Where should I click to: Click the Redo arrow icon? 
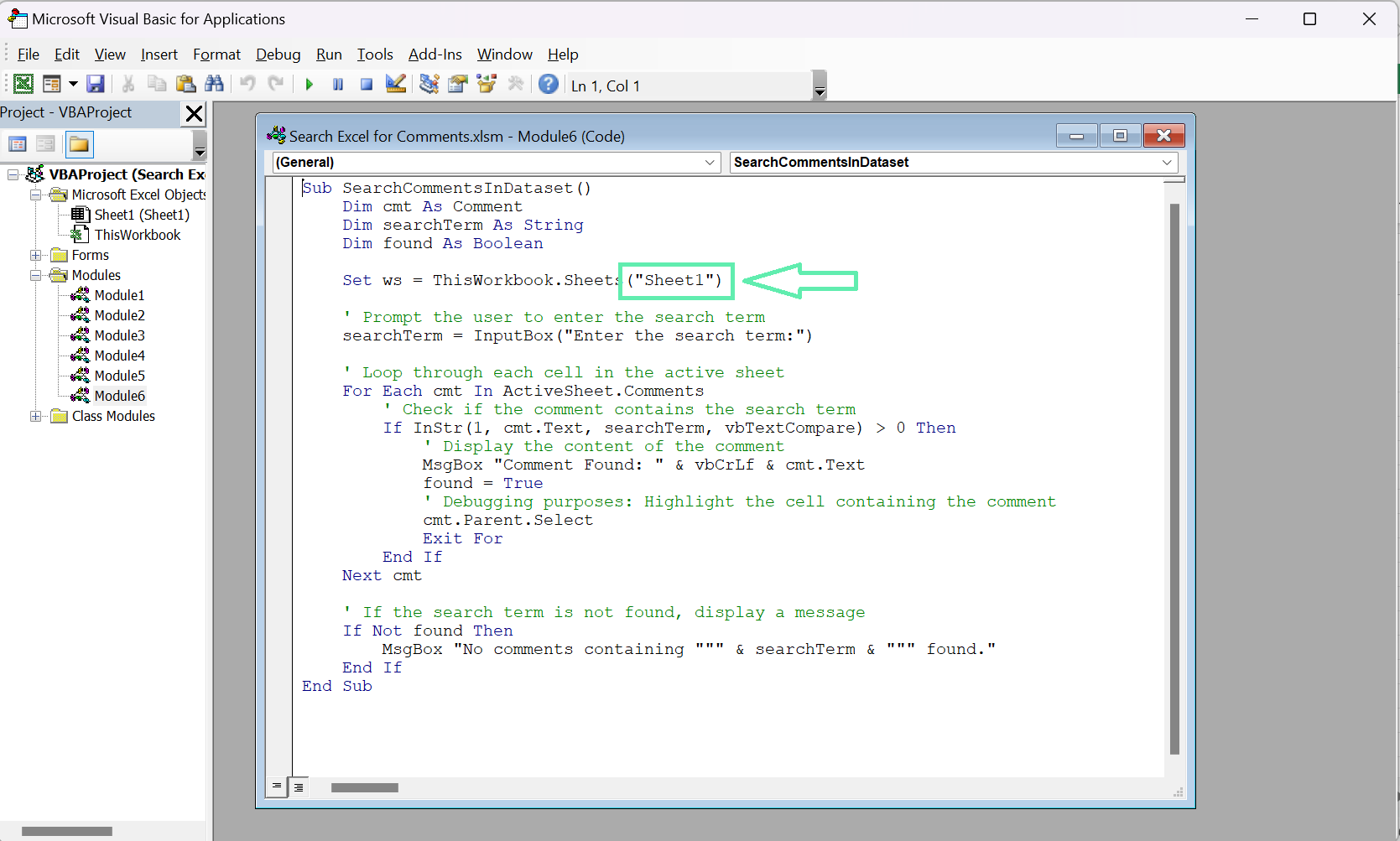click(276, 84)
